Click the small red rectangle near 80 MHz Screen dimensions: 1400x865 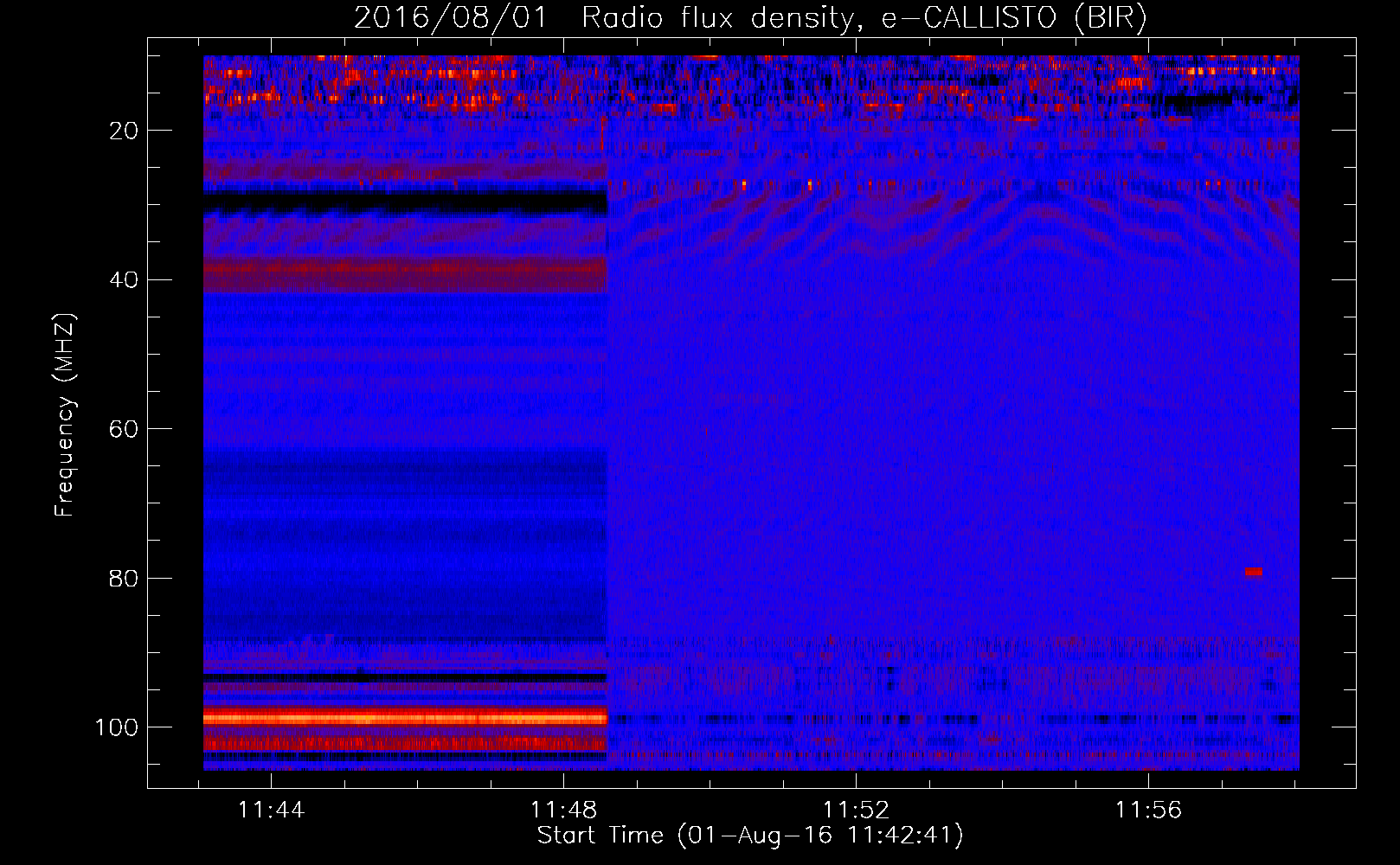pos(1254,572)
